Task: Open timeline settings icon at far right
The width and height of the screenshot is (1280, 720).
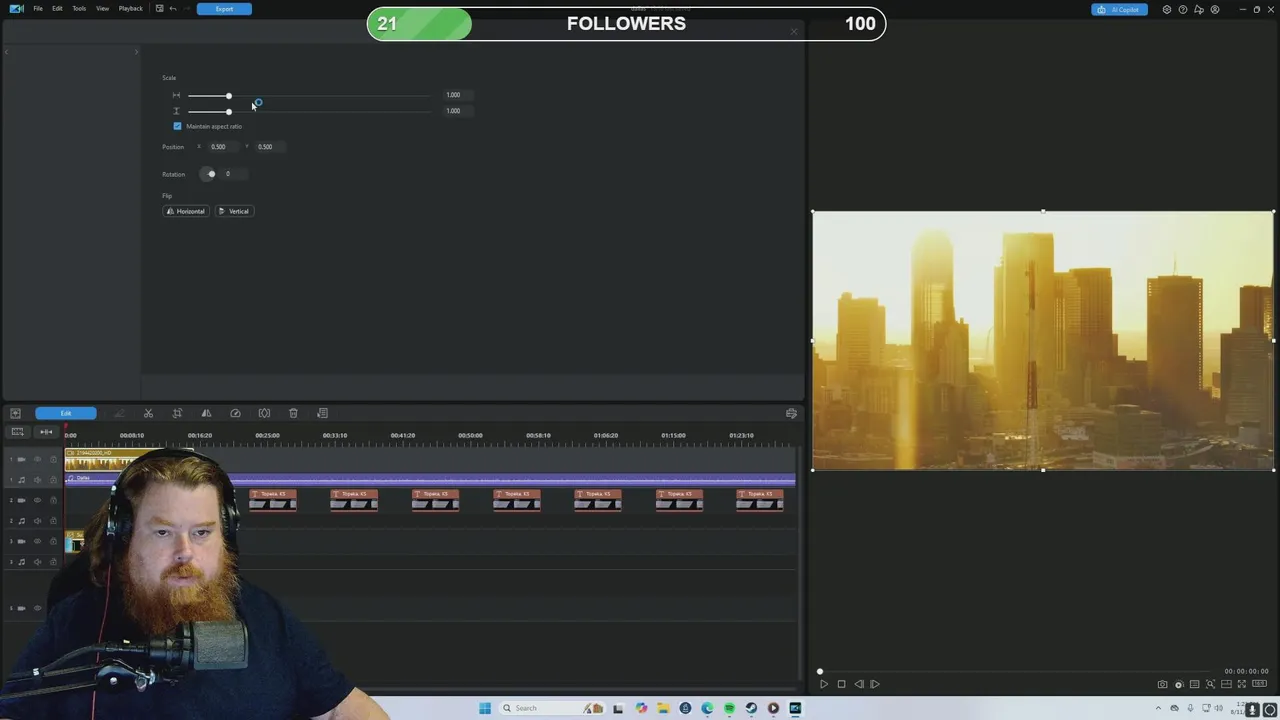Action: click(791, 413)
